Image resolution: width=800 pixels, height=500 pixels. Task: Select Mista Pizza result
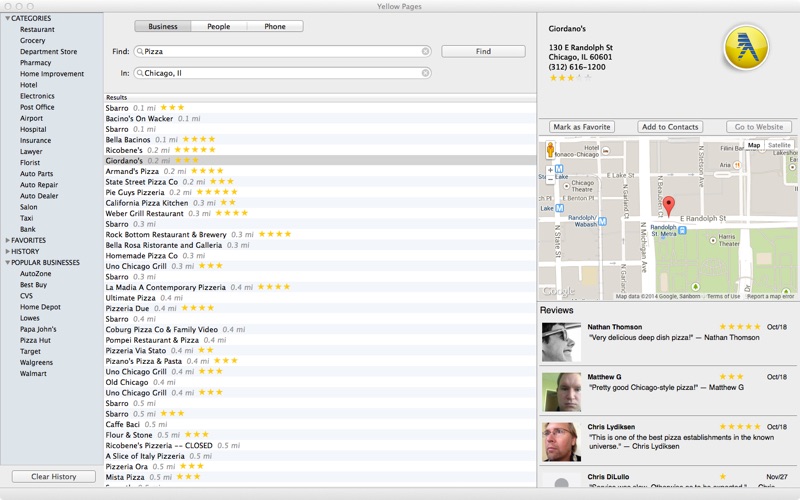pyautogui.click(x=320, y=477)
